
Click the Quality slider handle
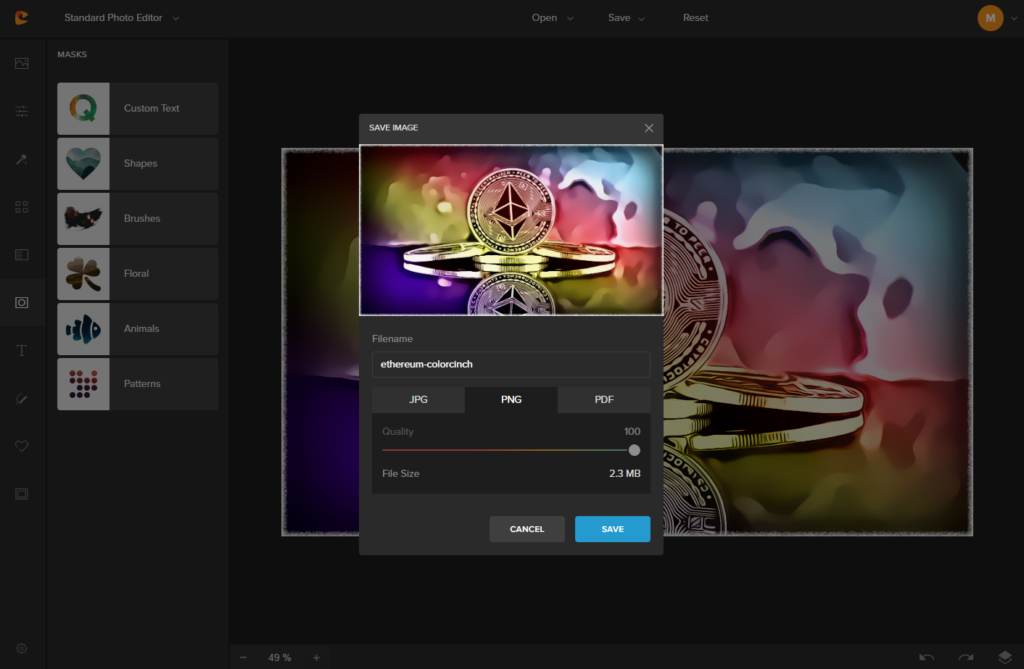(634, 450)
